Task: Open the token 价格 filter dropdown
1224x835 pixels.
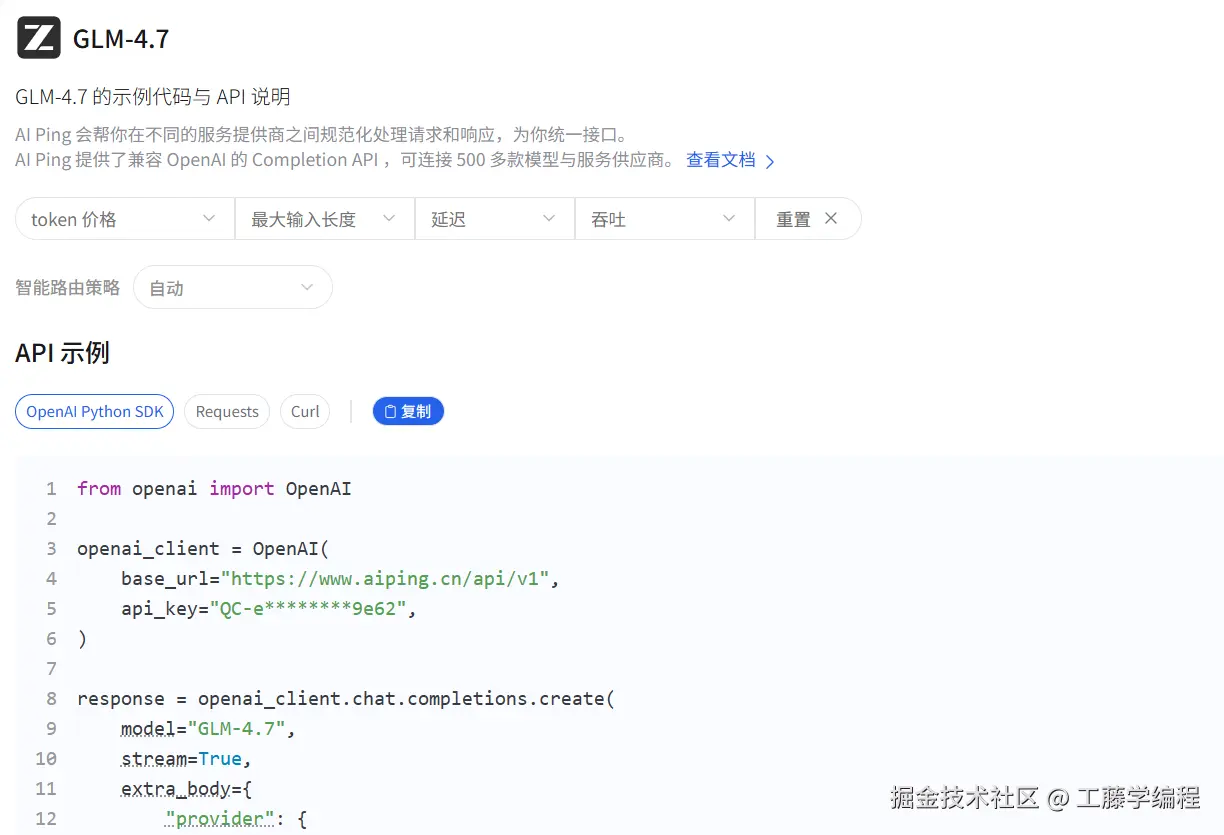Action: [x=123, y=218]
